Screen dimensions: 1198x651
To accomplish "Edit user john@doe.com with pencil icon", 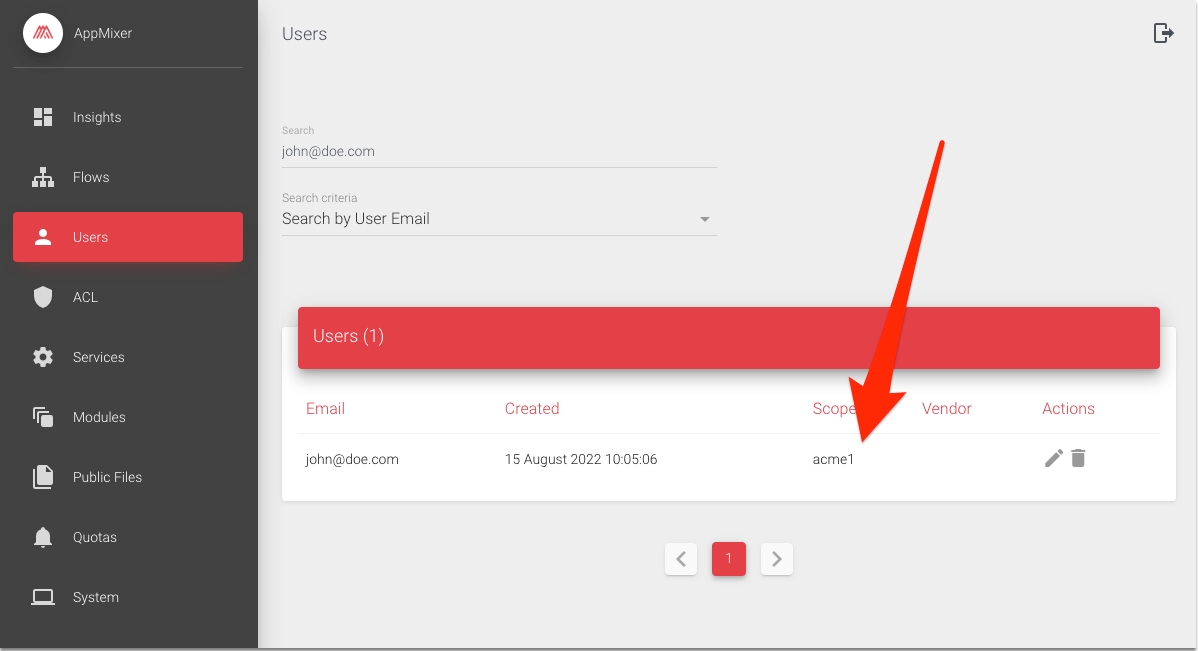I will [x=1053, y=459].
